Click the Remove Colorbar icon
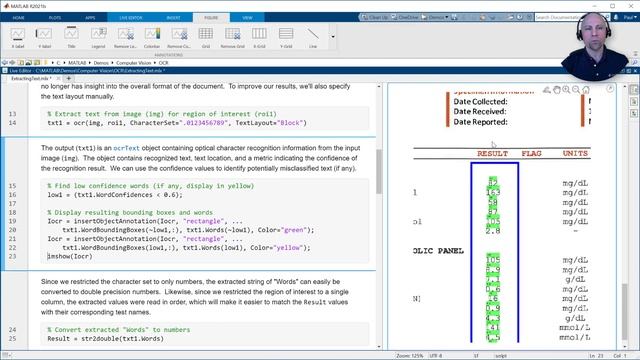Image resolution: width=640 pixels, height=360 pixels. tap(179, 37)
